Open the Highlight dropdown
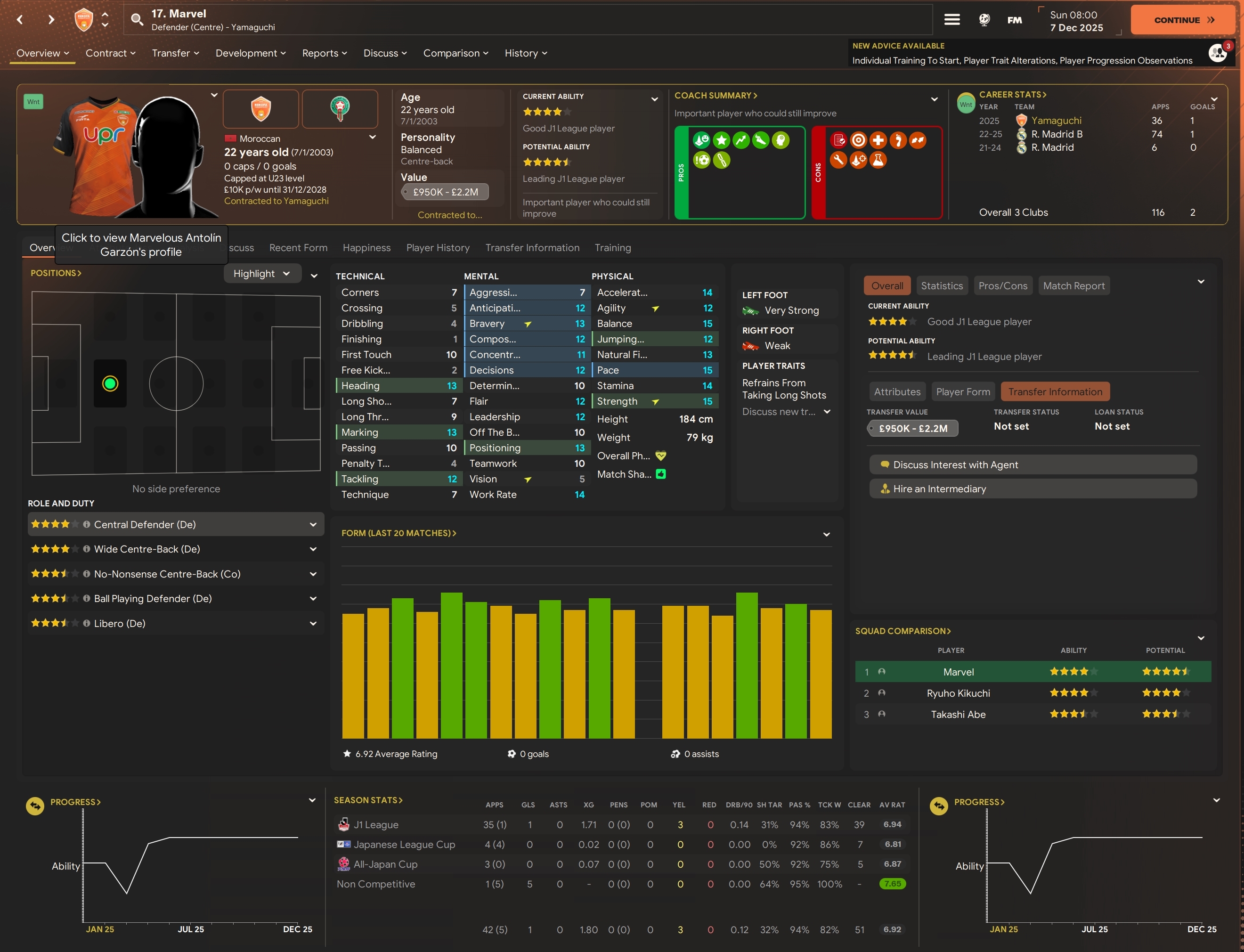Screen dimensions: 1244x952 [x=262, y=274]
